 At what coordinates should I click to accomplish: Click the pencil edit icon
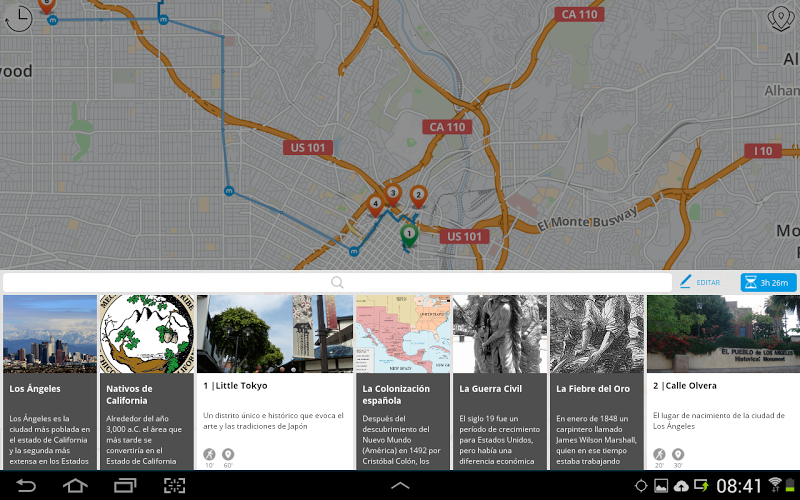click(685, 281)
